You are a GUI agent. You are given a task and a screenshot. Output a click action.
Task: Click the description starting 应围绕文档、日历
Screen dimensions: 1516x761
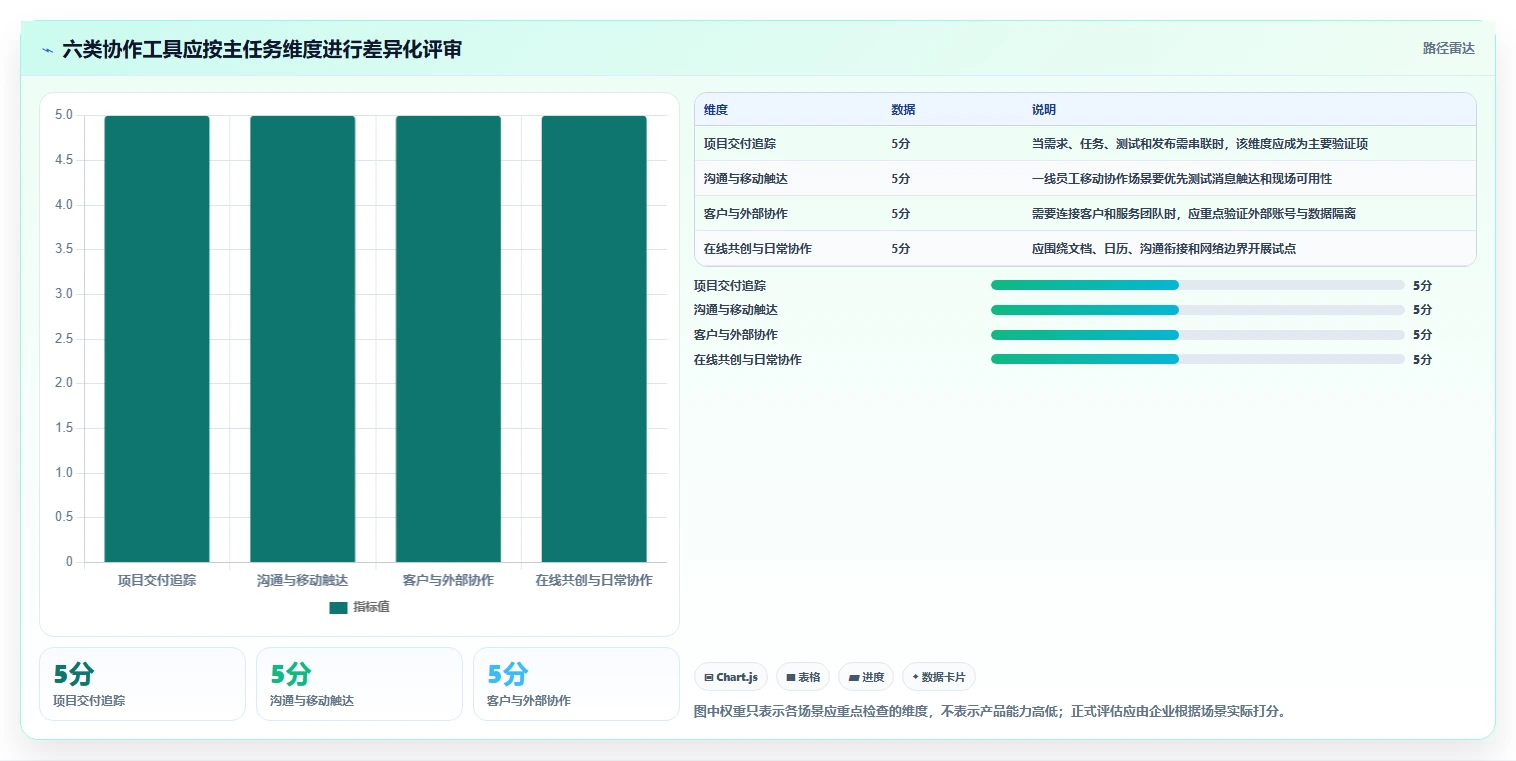pyautogui.click(x=1164, y=249)
